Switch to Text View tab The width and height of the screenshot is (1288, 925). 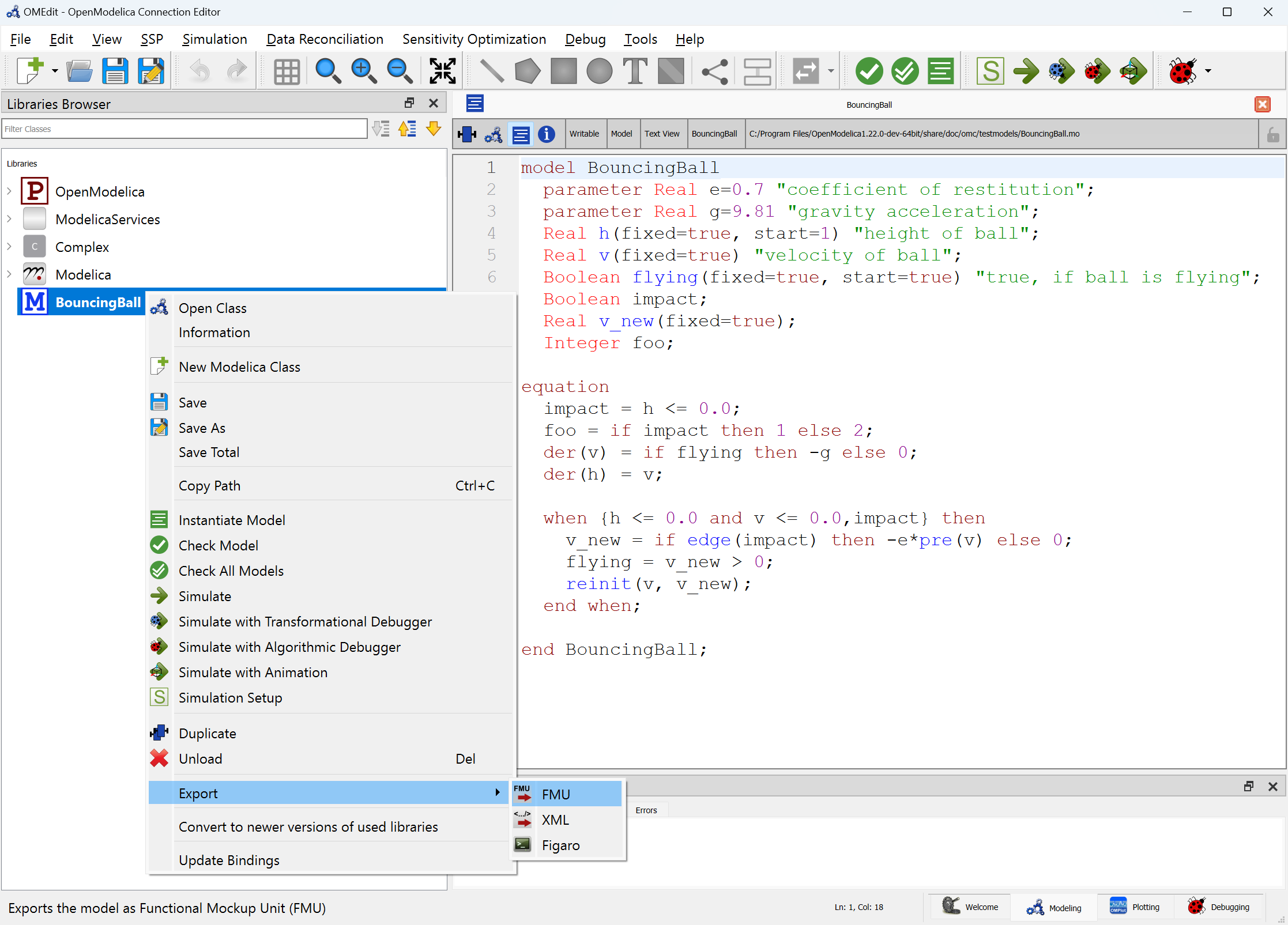coord(660,132)
